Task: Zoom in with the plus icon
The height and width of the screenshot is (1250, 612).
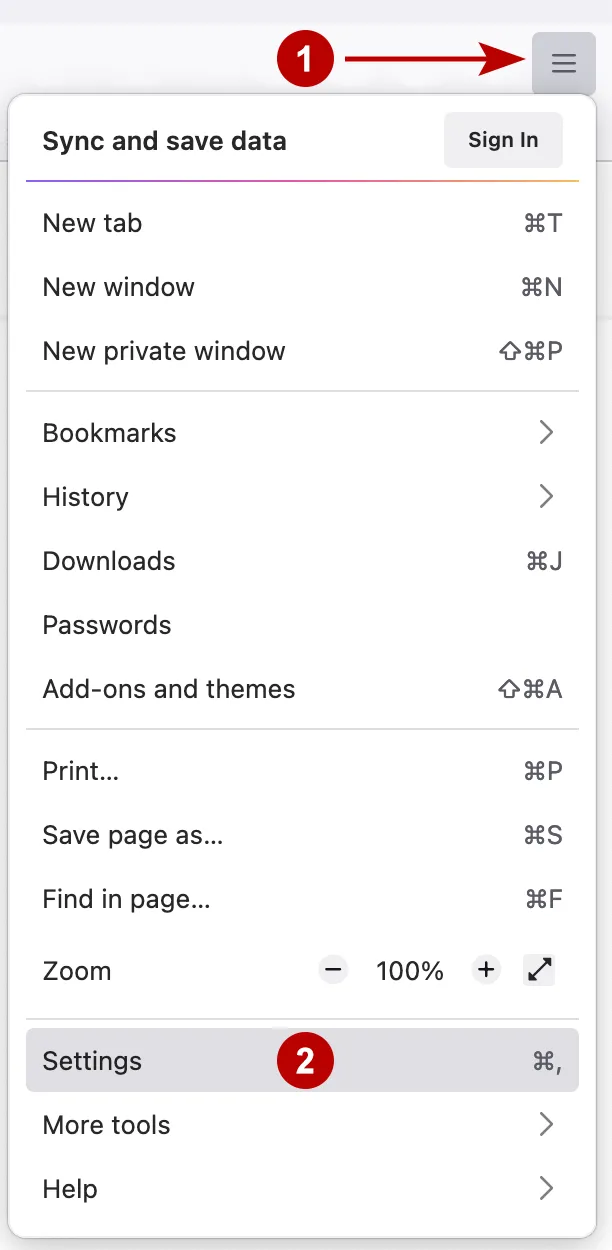Action: tap(485, 969)
